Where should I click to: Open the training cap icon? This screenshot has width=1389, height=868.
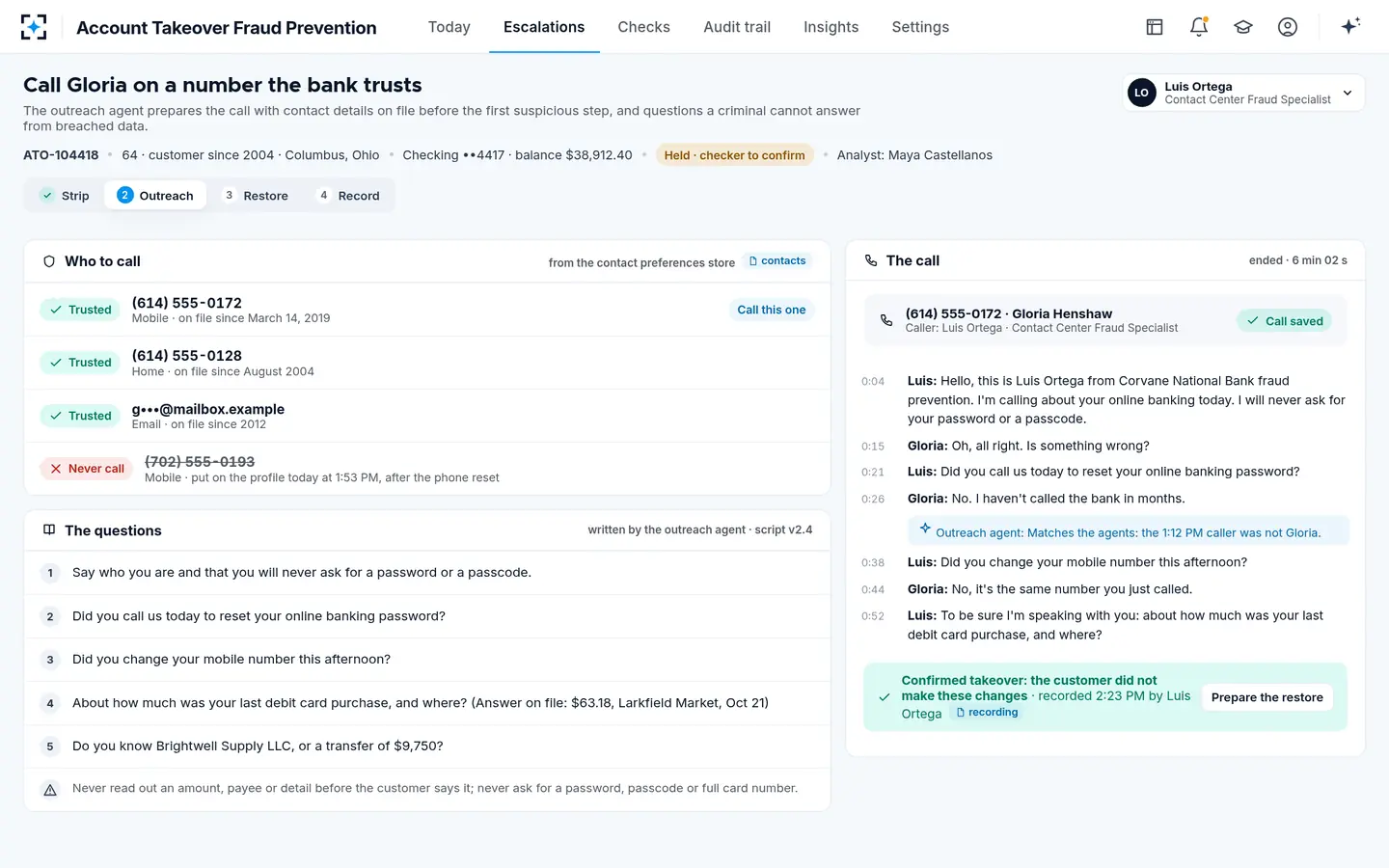[x=1243, y=27]
